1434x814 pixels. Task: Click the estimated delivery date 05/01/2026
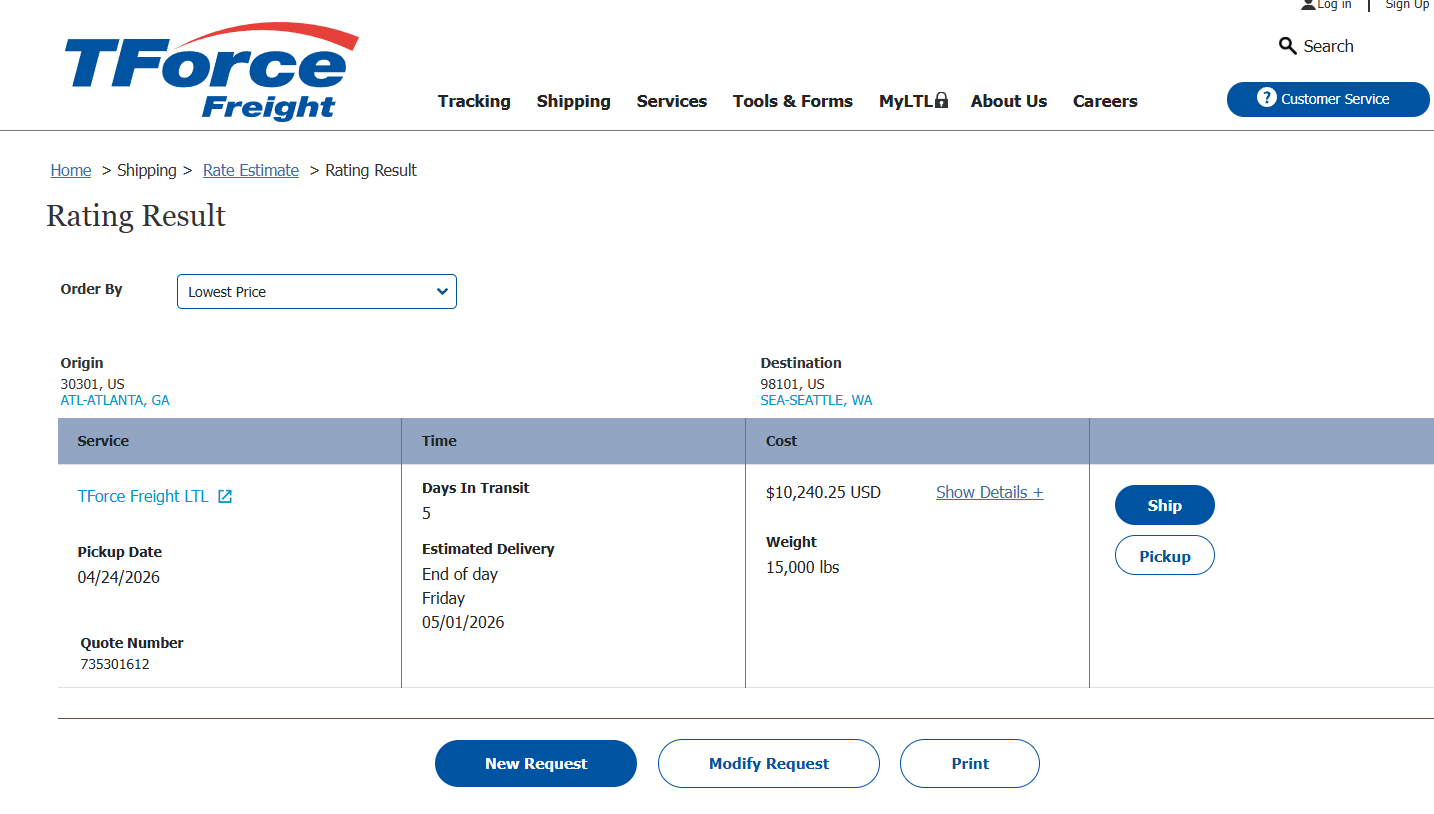click(463, 622)
